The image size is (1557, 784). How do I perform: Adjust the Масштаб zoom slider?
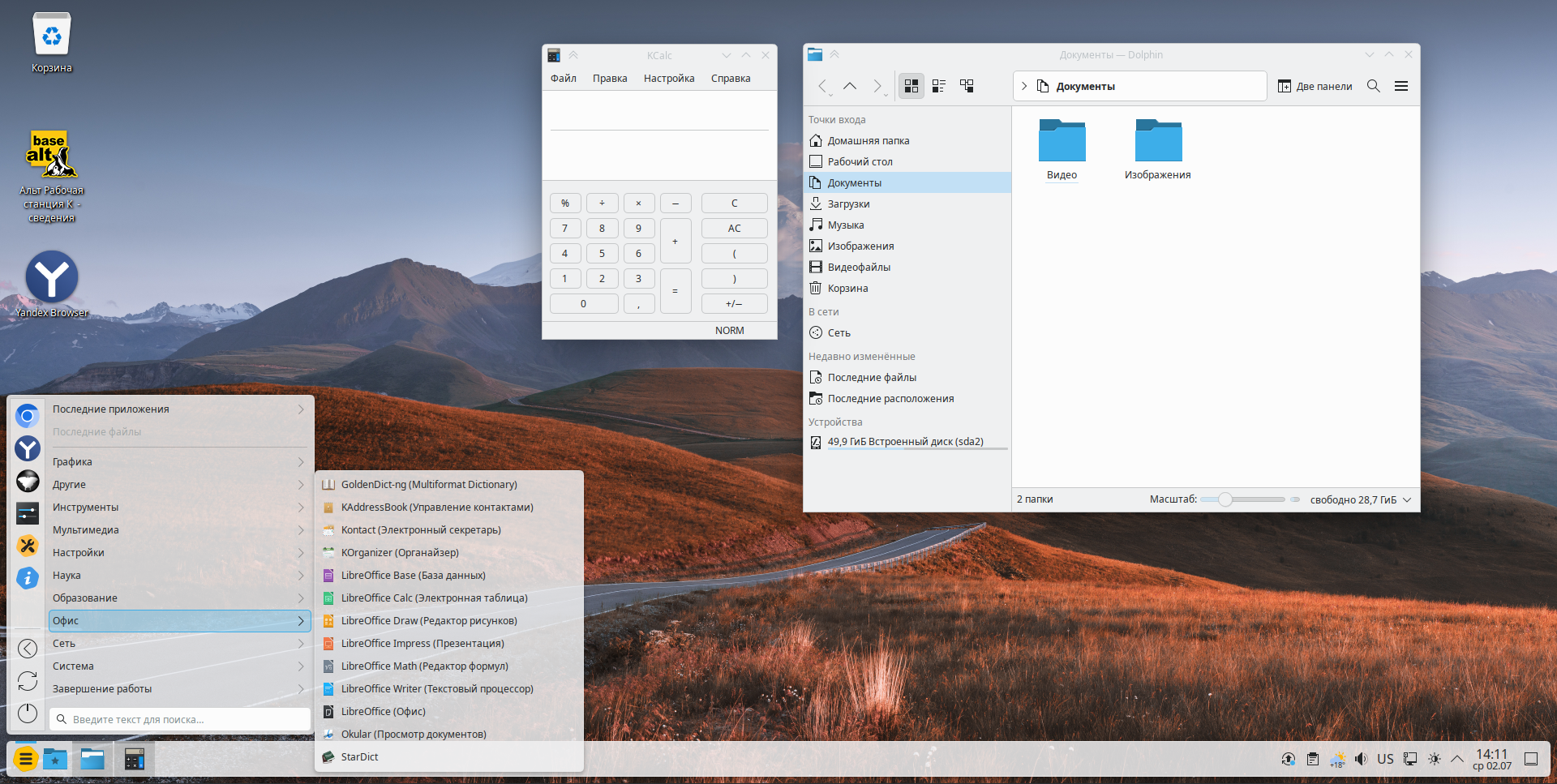[x=1225, y=499]
